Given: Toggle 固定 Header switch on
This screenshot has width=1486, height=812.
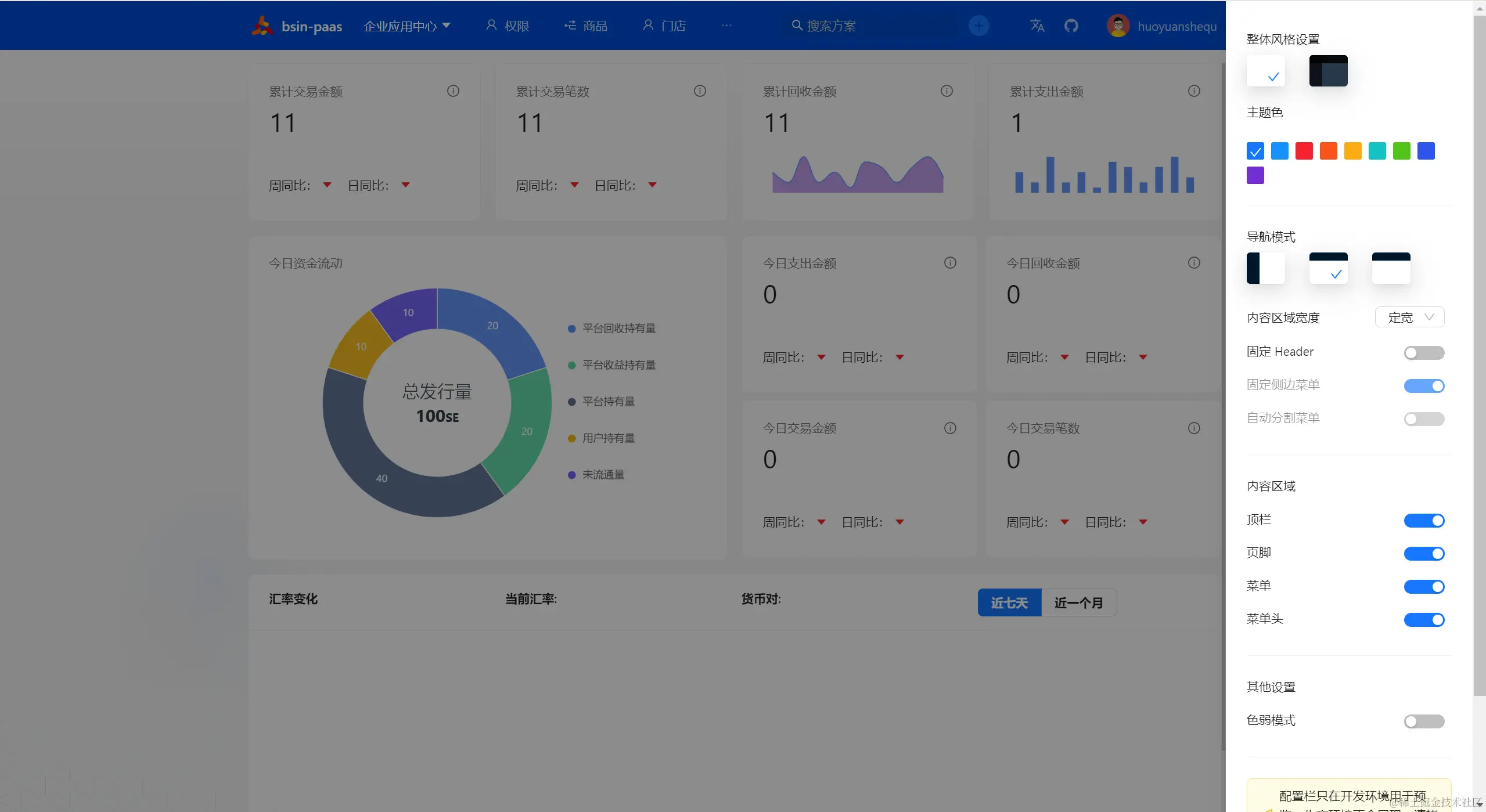Looking at the screenshot, I should click(x=1423, y=353).
